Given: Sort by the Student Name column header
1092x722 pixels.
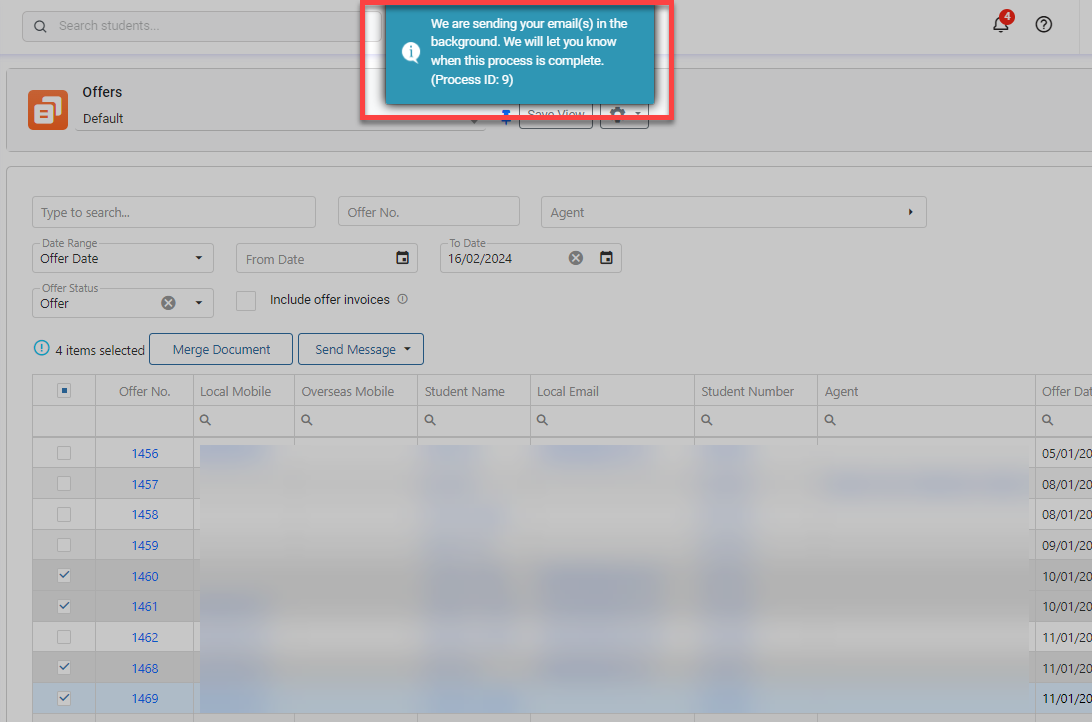Looking at the screenshot, I should [464, 391].
